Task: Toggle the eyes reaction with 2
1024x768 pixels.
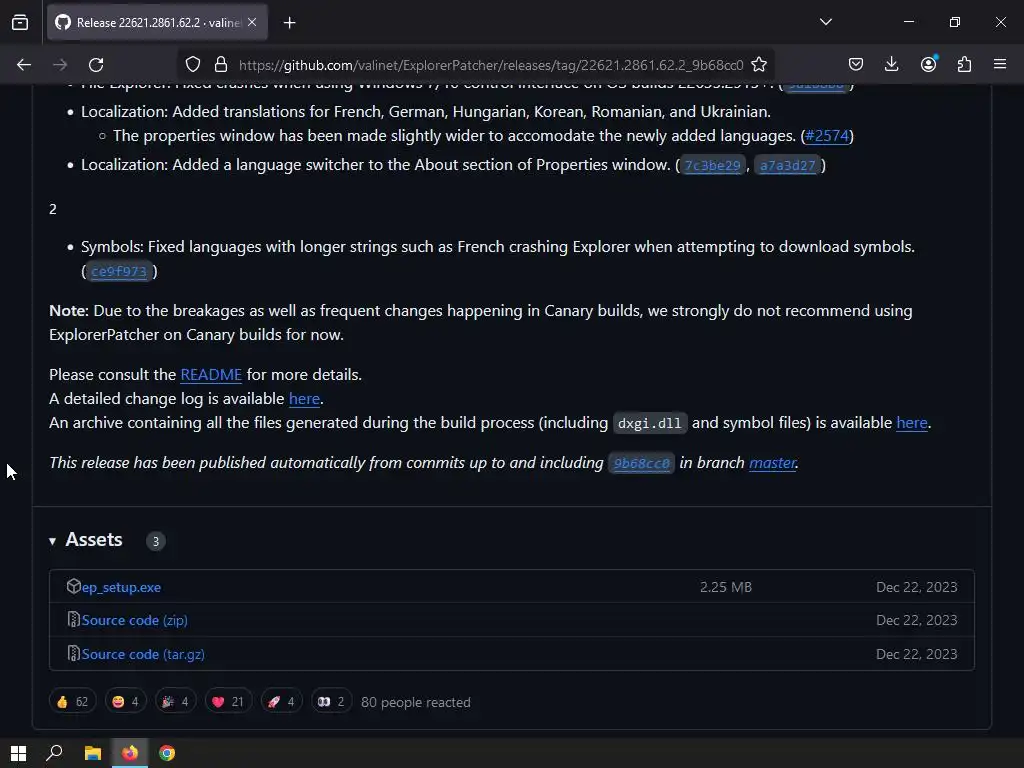Action: coord(332,702)
